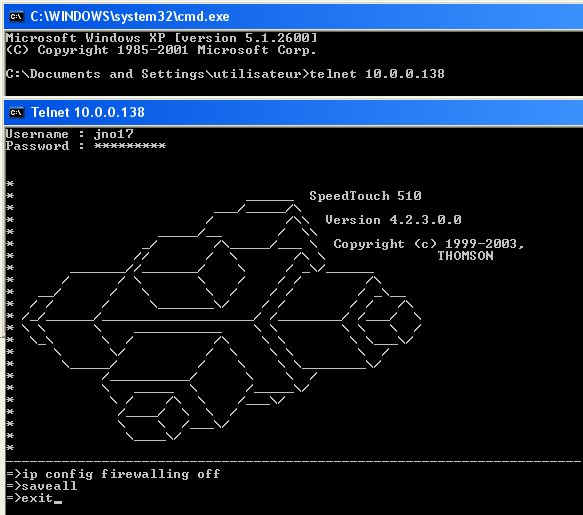Image resolution: width=583 pixels, height=515 pixels.
Task: Click the 'Microsoft Windows XP [version 5.1.2600]' line
Action: 161,38
